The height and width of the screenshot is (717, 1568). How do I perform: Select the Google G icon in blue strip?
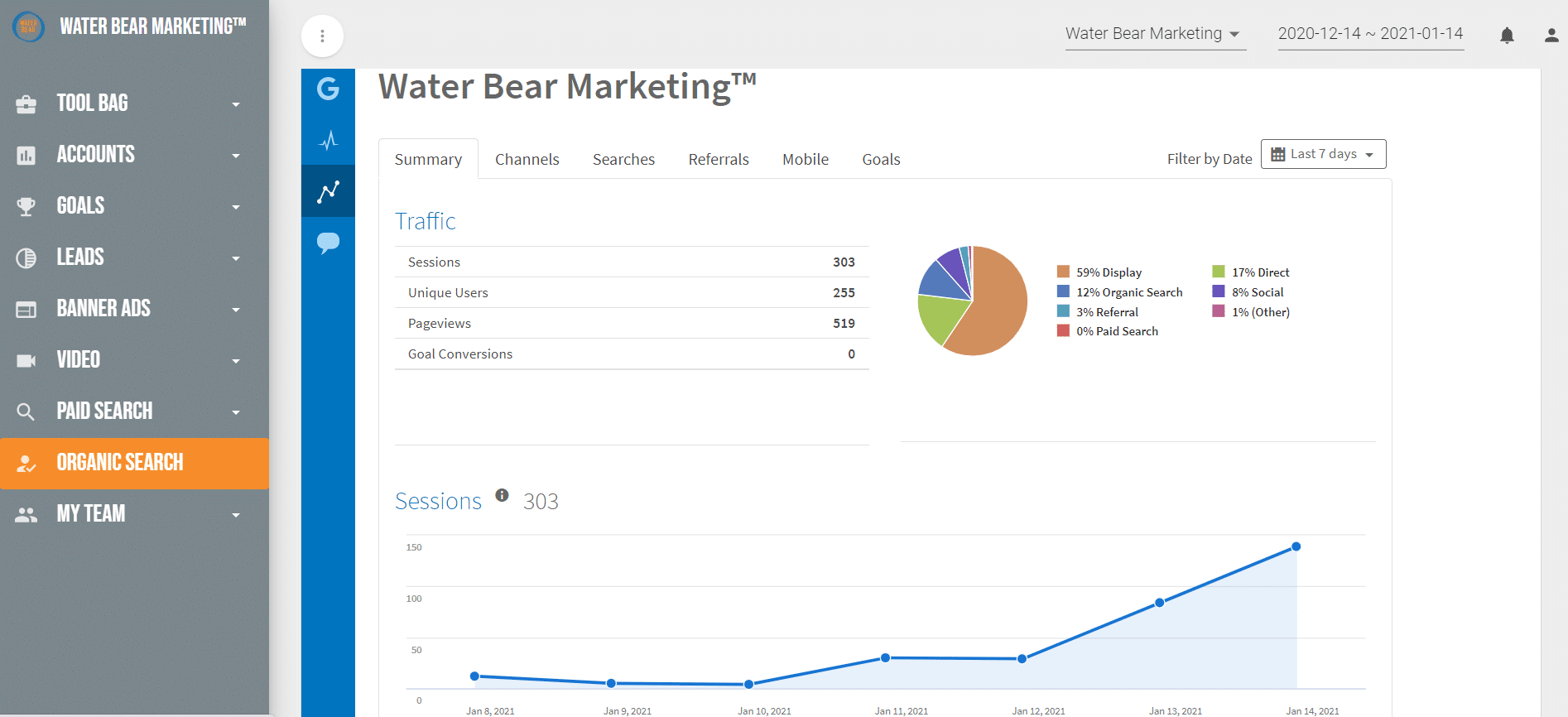[x=328, y=88]
